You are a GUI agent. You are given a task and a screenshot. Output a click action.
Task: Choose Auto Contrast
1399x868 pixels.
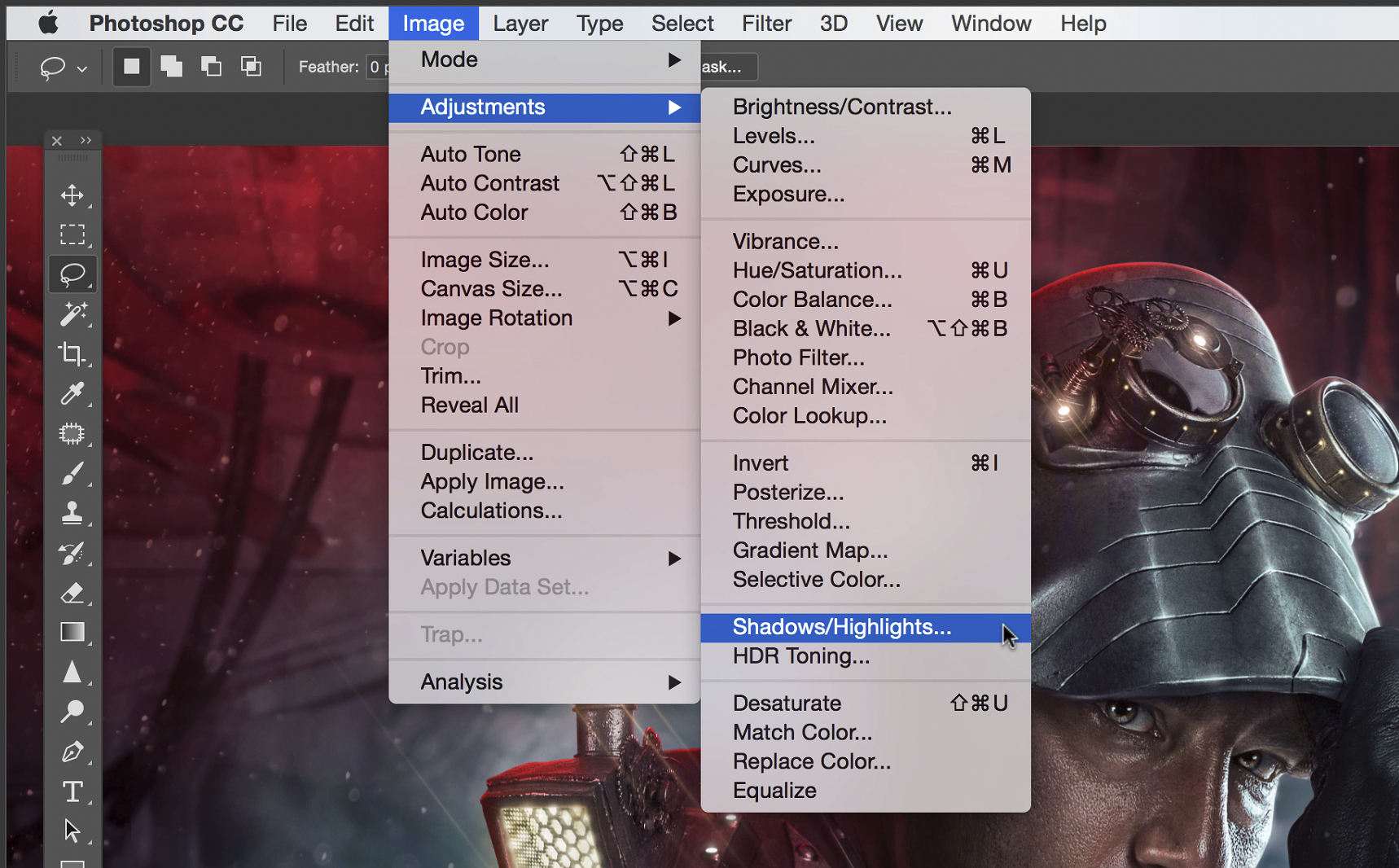[544, 183]
